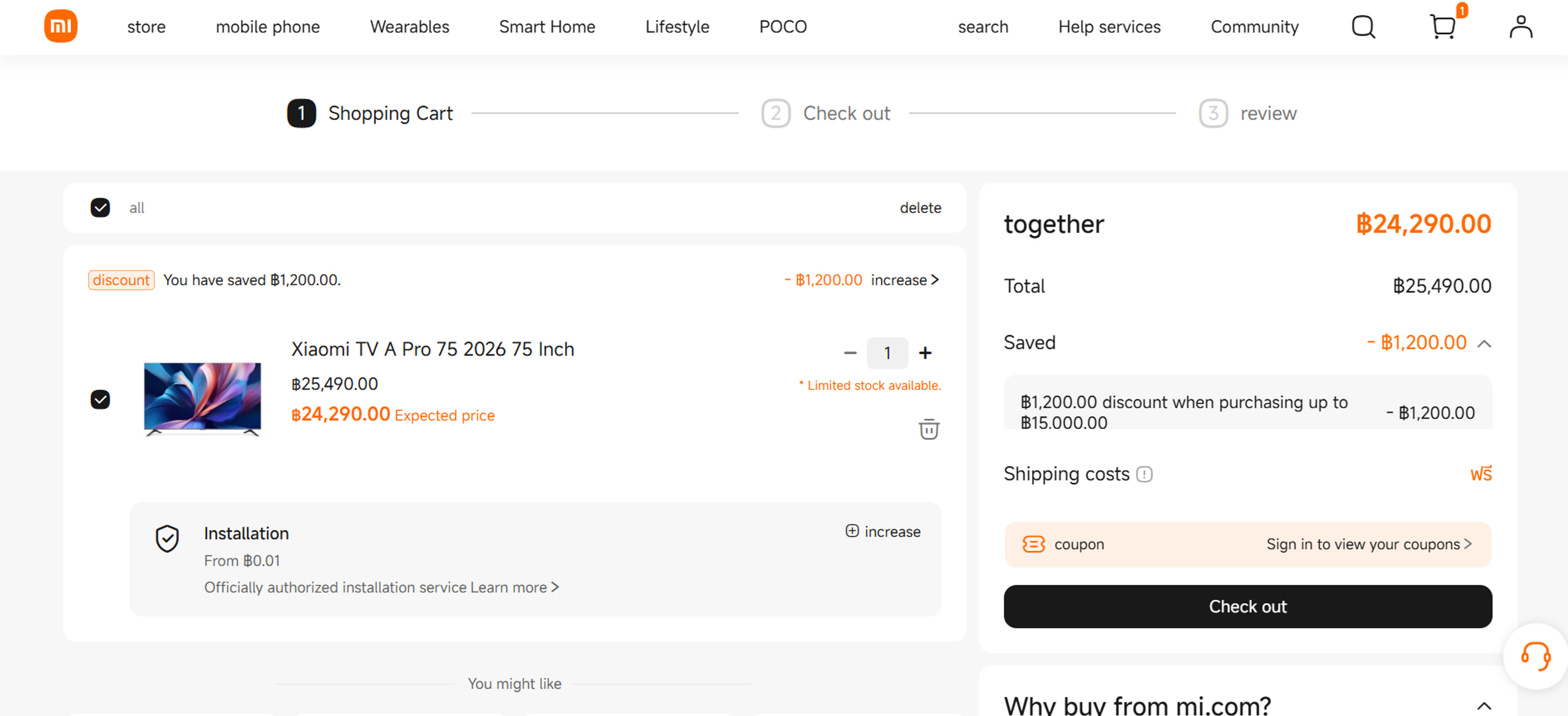Collapse the Saved discount details

[x=1483, y=344]
